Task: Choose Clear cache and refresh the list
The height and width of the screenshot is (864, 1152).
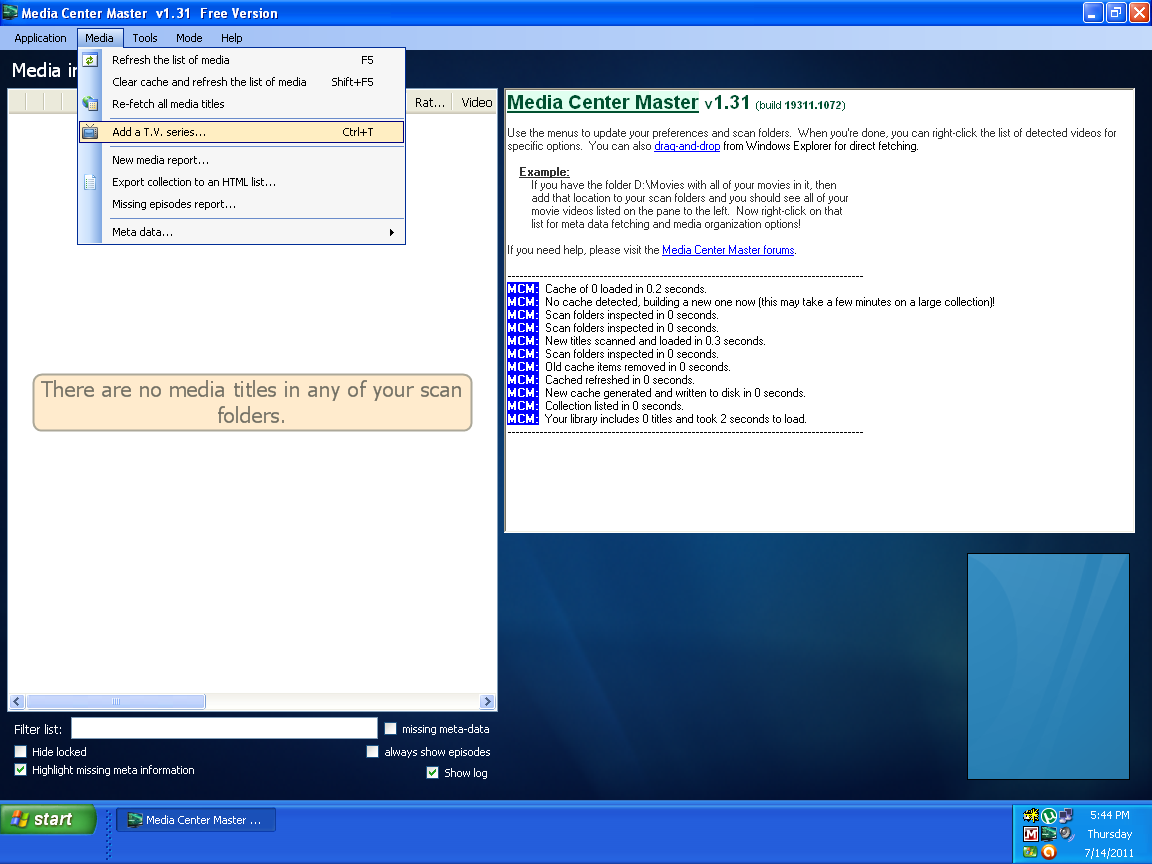Action: click(x=209, y=82)
